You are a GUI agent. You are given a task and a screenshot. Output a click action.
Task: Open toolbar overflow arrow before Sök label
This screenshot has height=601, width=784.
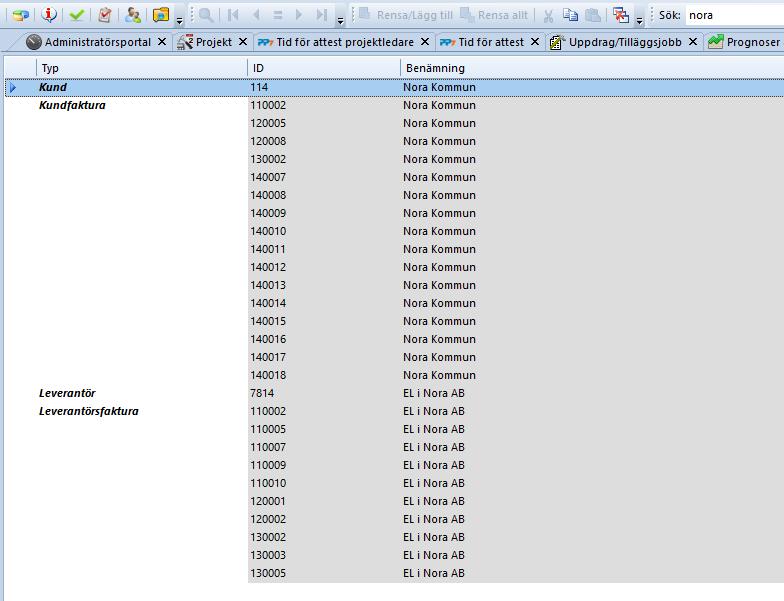[x=640, y=20]
